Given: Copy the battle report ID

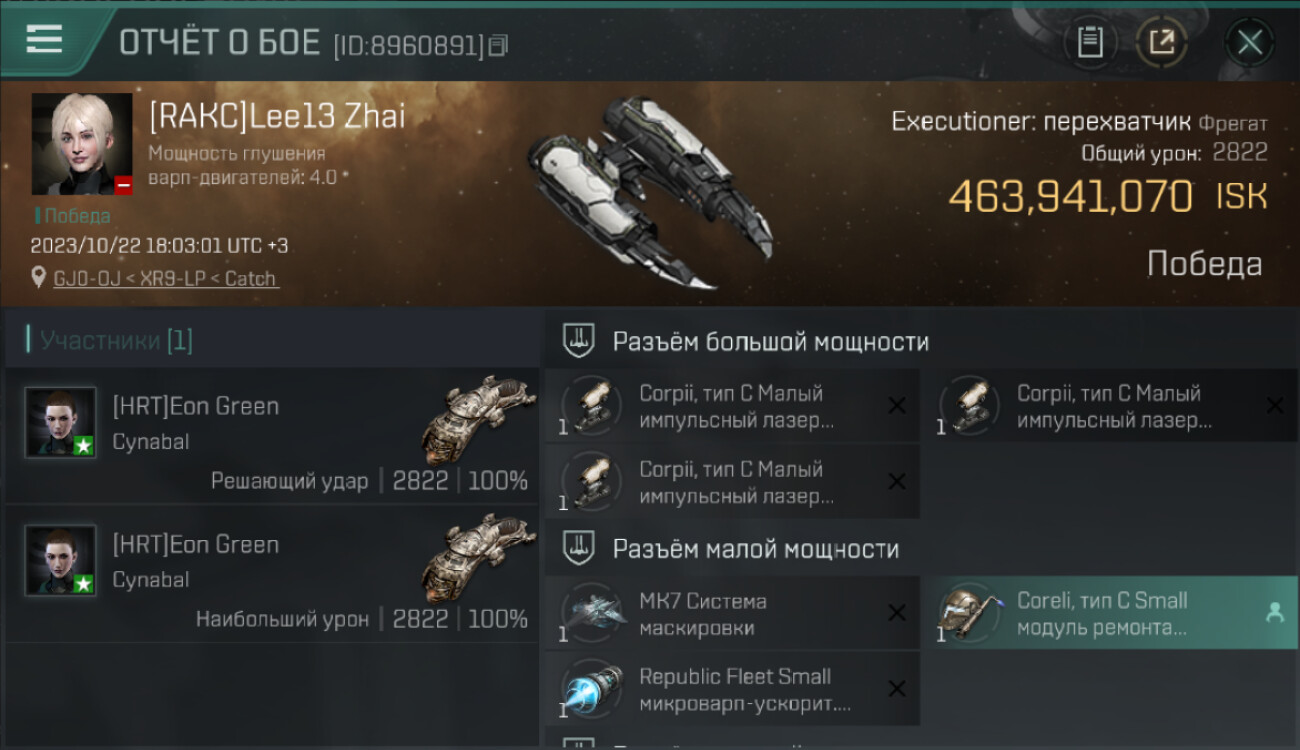Looking at the screenshot, I should tap(498, 45).
